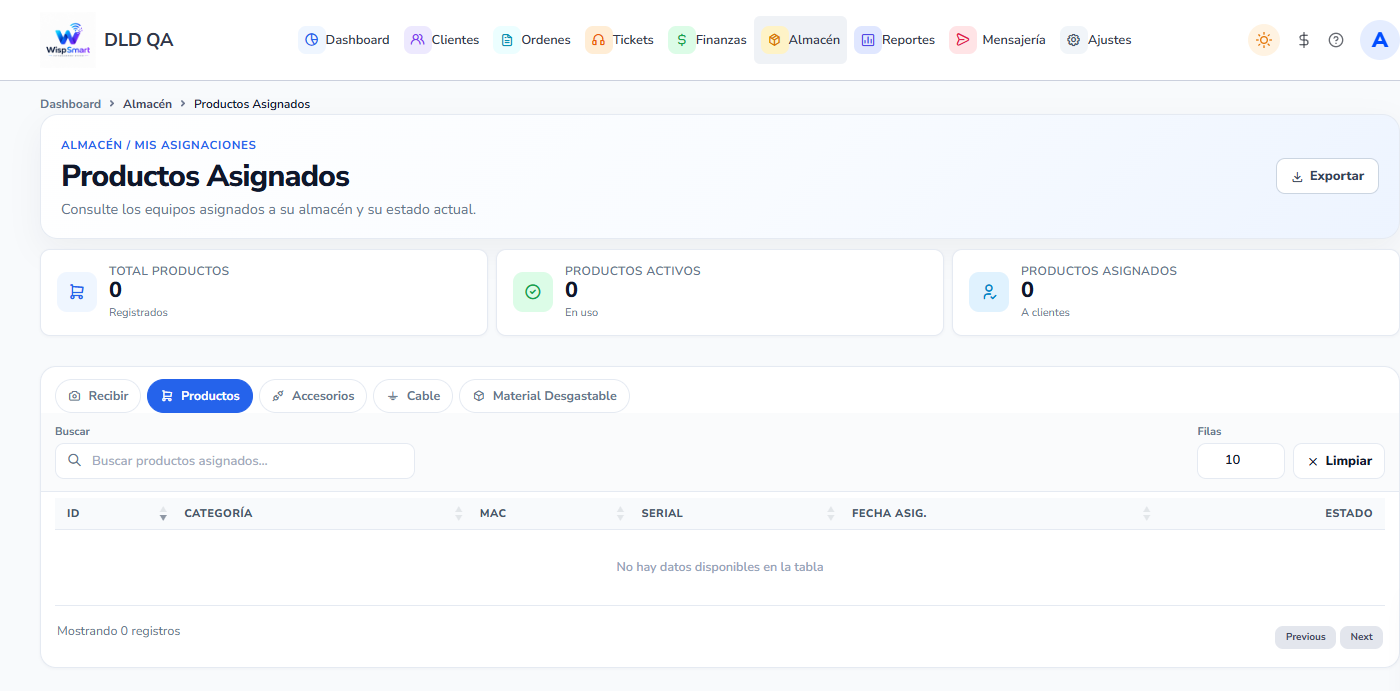Sort table by Serial column
The width and height of the screenshot is (1400, 691).
coord(735,513)
